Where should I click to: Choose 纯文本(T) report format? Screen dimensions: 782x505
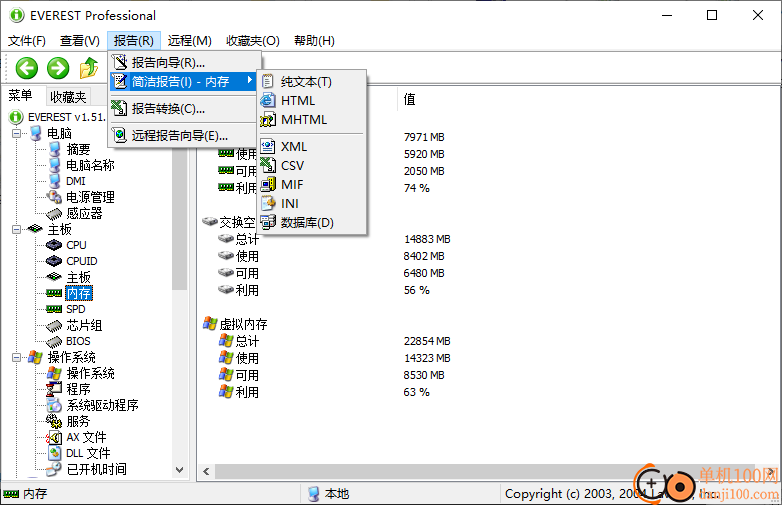312,81
